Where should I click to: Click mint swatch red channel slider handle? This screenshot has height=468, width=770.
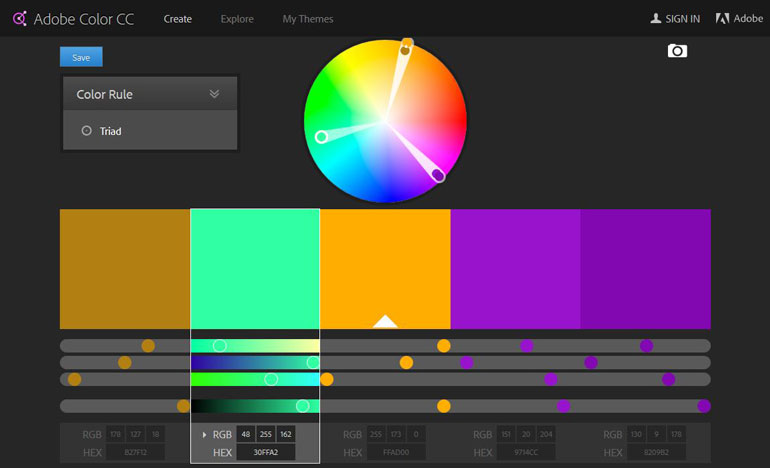[x=220, y=346]
